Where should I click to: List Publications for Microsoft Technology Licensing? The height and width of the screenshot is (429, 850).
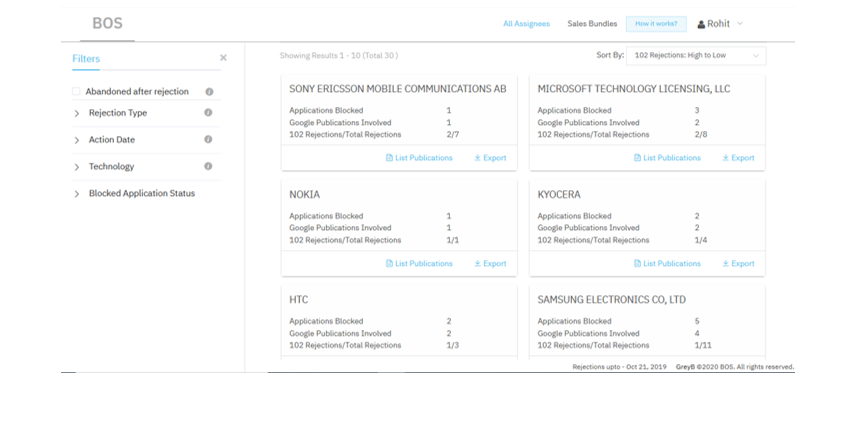(x=667, y=158)
